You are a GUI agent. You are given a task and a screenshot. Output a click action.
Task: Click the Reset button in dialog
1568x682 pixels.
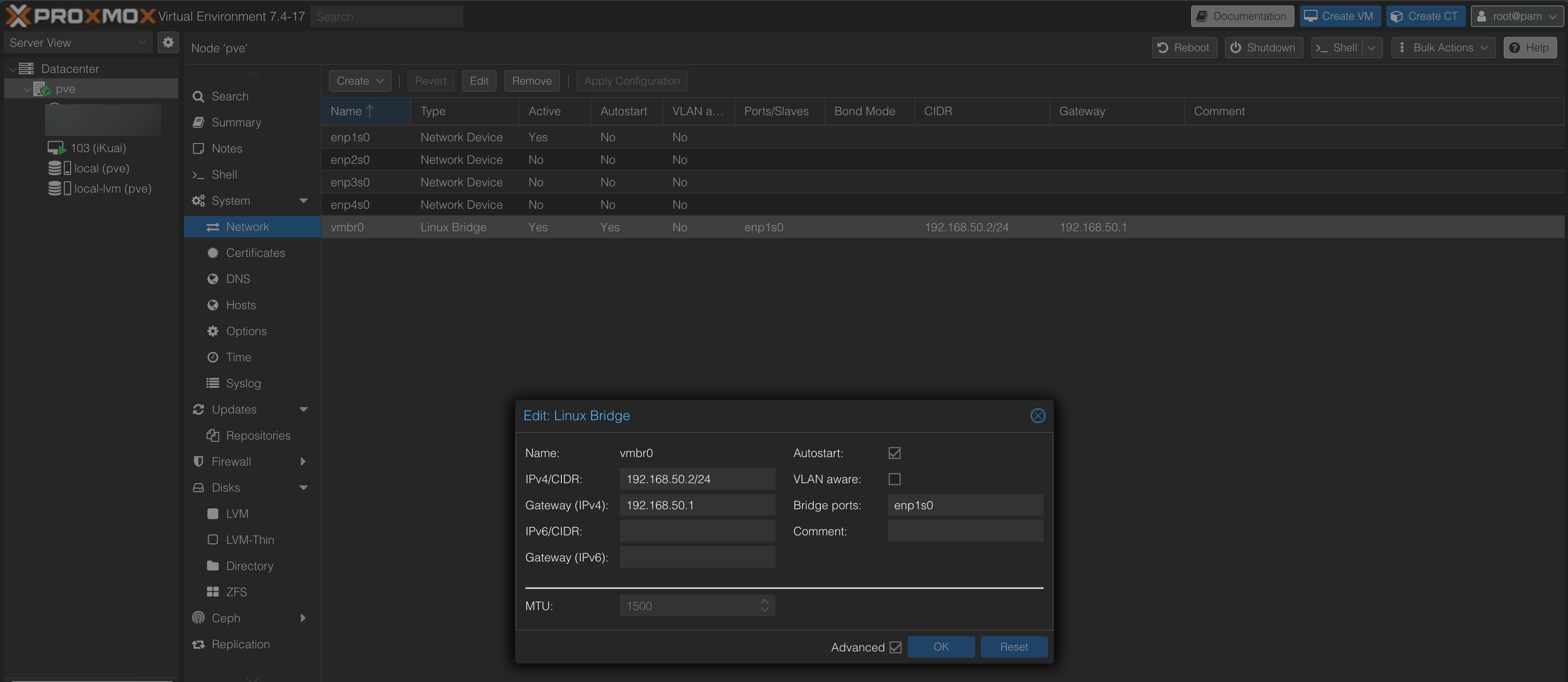pyautogui.click(x=1013, y=646)
